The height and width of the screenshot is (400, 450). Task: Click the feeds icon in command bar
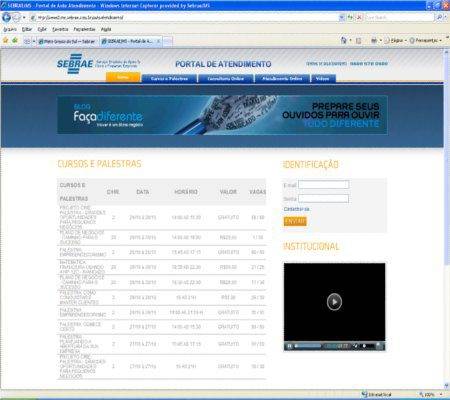(x=359, y=41)
